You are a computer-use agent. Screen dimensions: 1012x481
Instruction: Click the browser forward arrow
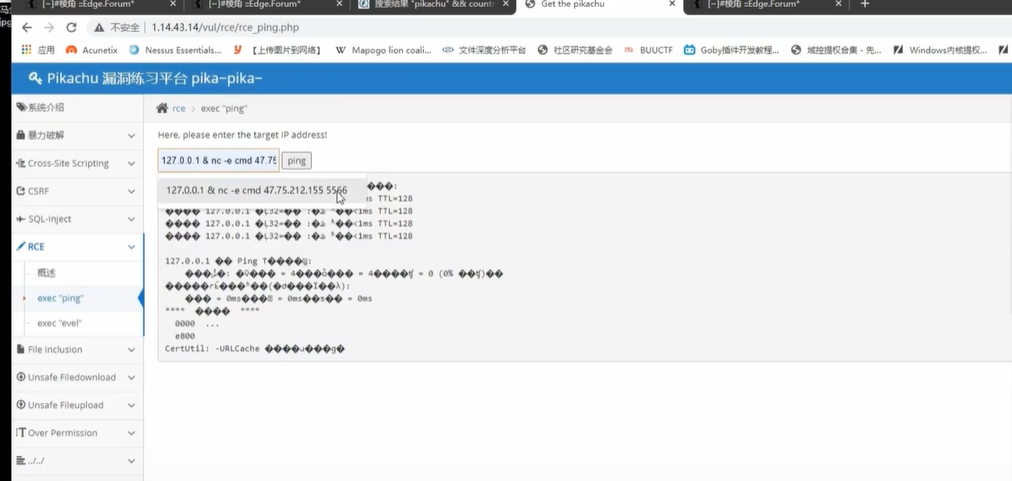click(x=49, y=27)
